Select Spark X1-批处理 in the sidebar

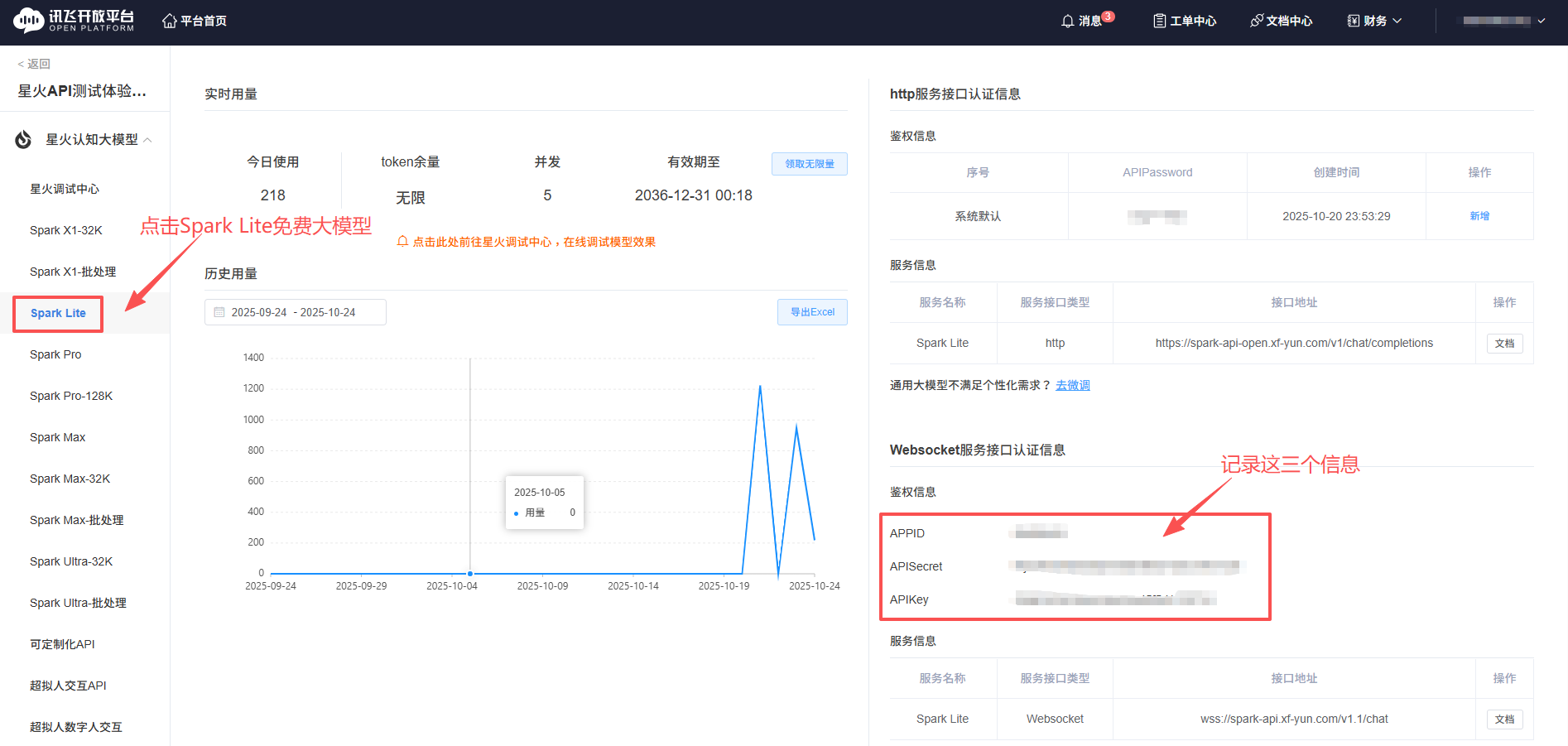(x=73, y=272)
